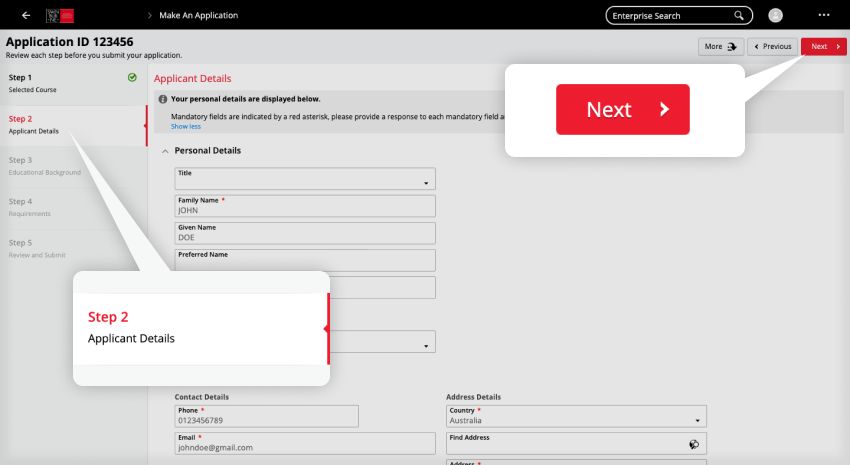Click the Show less link
Screen dimensions: 850x465
pos(185,127)
